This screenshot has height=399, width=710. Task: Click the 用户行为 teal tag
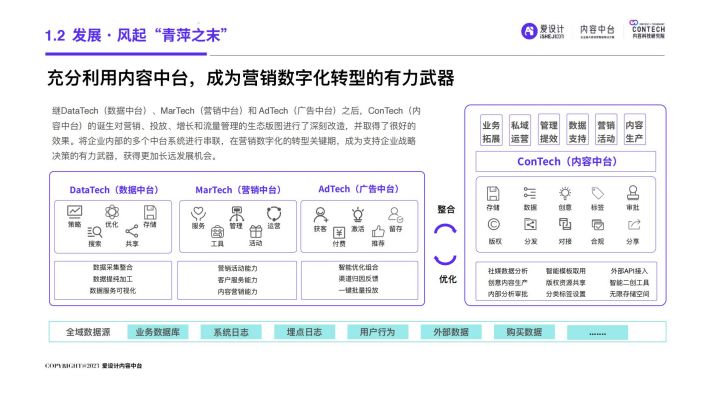(378, 332)
